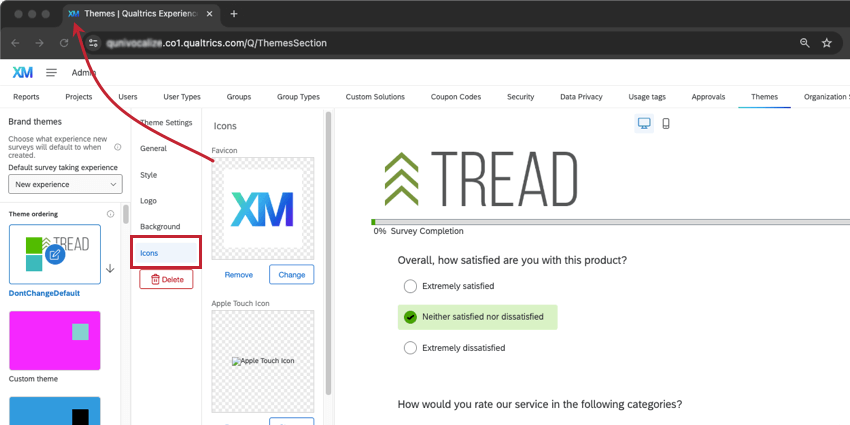Screen dimensions: 850x425
Task: Move DontChangeDefault theme down with arrow
Action: pos(110,268)
